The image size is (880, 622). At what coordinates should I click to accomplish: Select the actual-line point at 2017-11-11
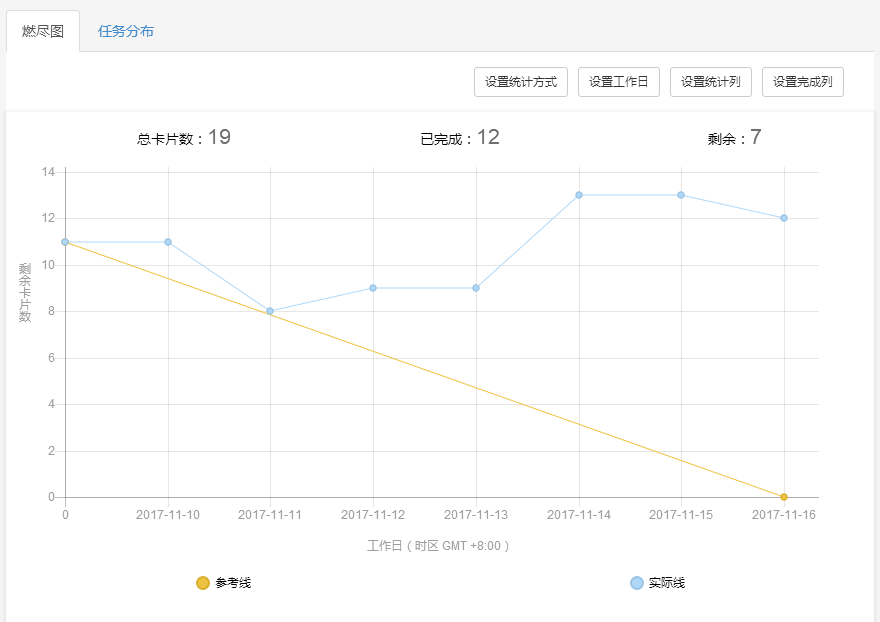coord(270,311)
